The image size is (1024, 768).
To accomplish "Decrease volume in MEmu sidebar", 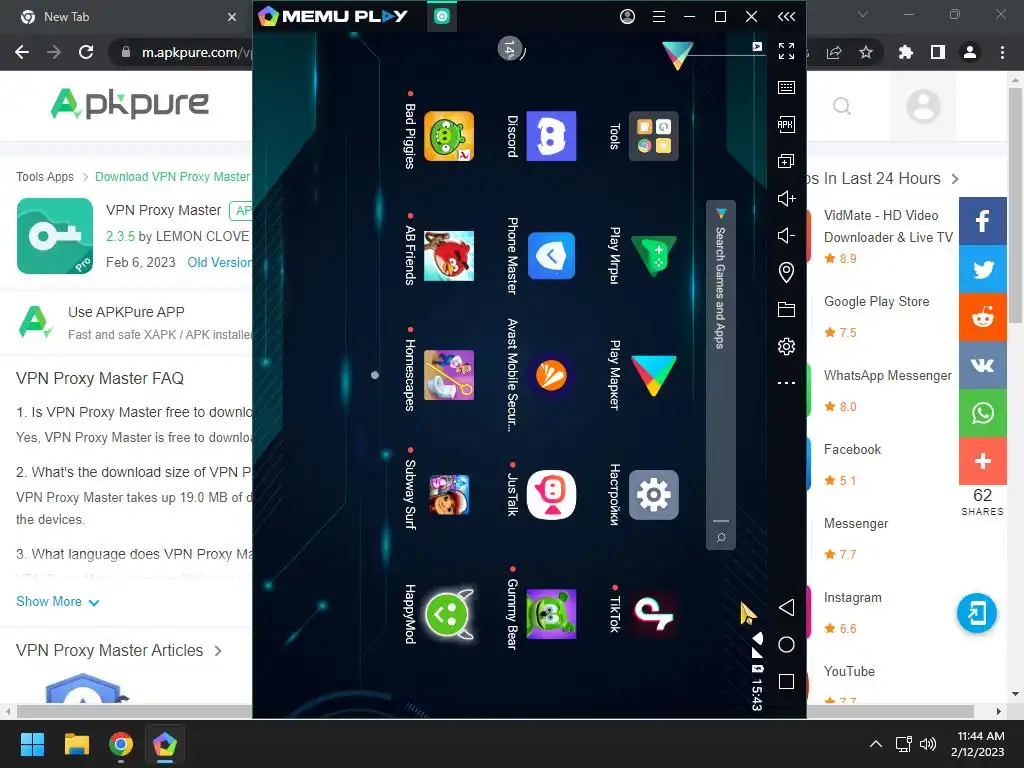I will click(x=786, y=235).
